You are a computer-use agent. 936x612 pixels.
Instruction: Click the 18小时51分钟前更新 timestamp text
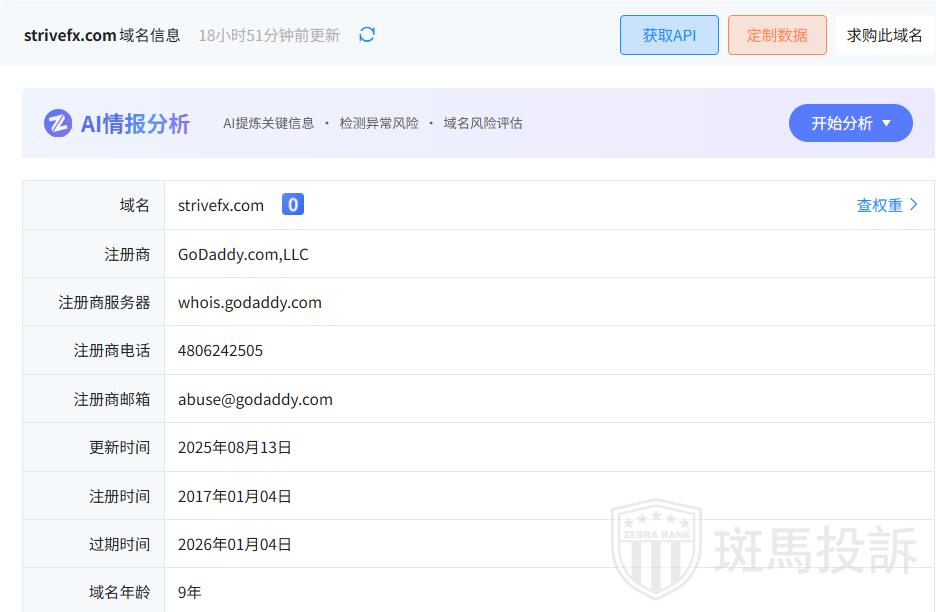269,35
